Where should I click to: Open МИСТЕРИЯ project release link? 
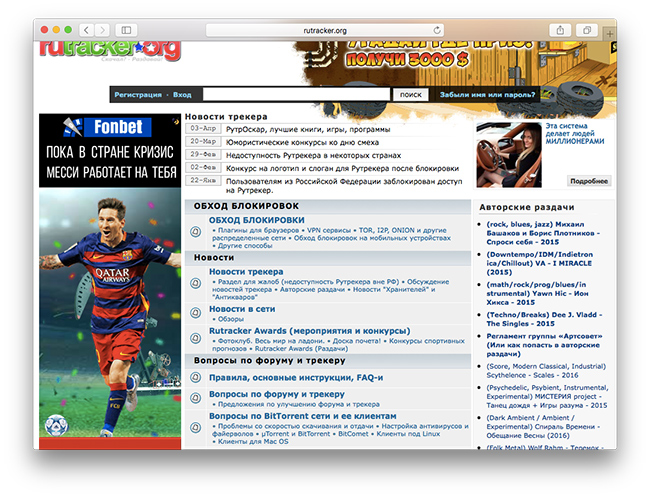click(x=547, y=396)
